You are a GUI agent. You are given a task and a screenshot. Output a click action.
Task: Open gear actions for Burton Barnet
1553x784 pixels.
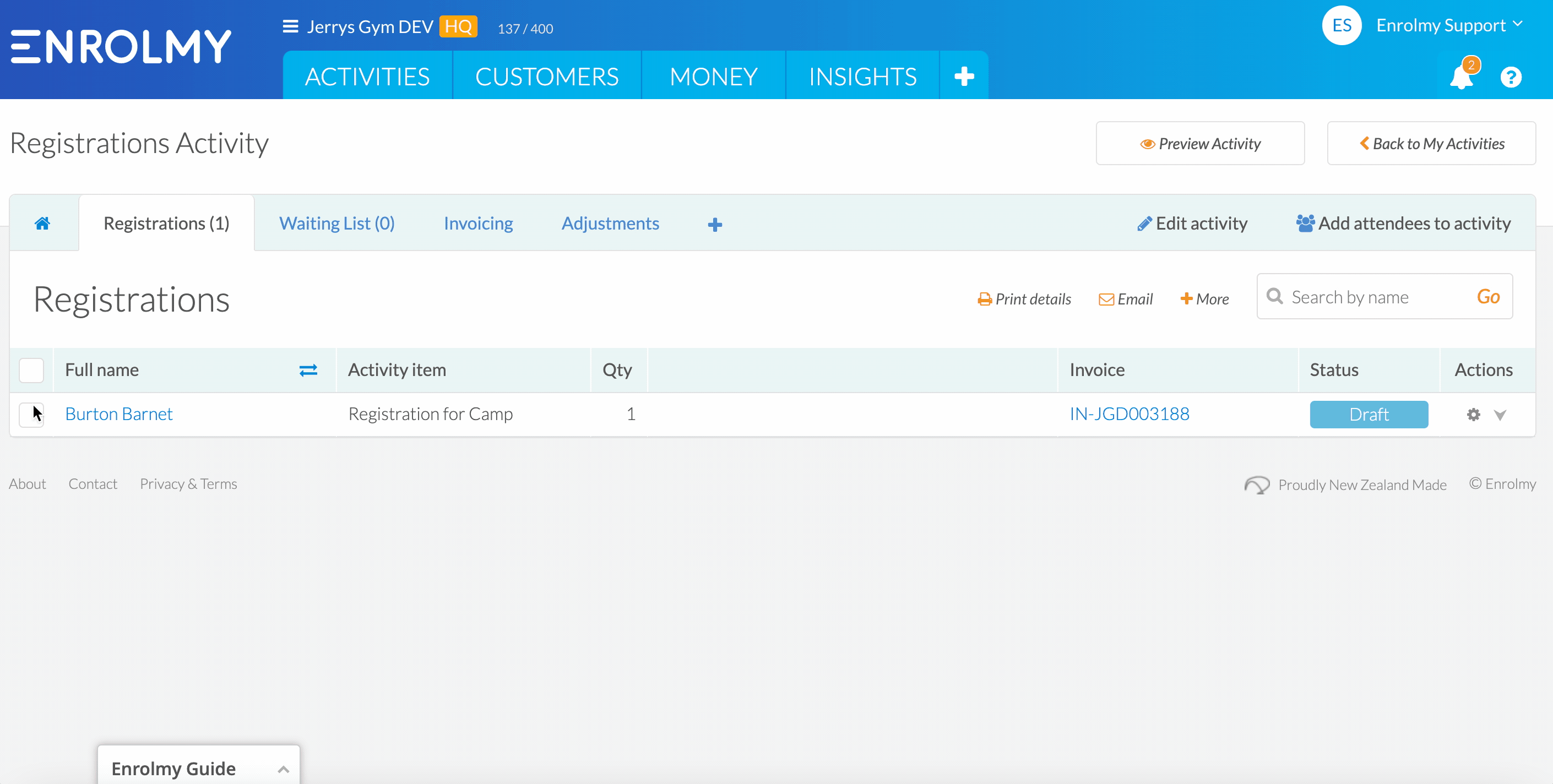[x=1473, y=414]
